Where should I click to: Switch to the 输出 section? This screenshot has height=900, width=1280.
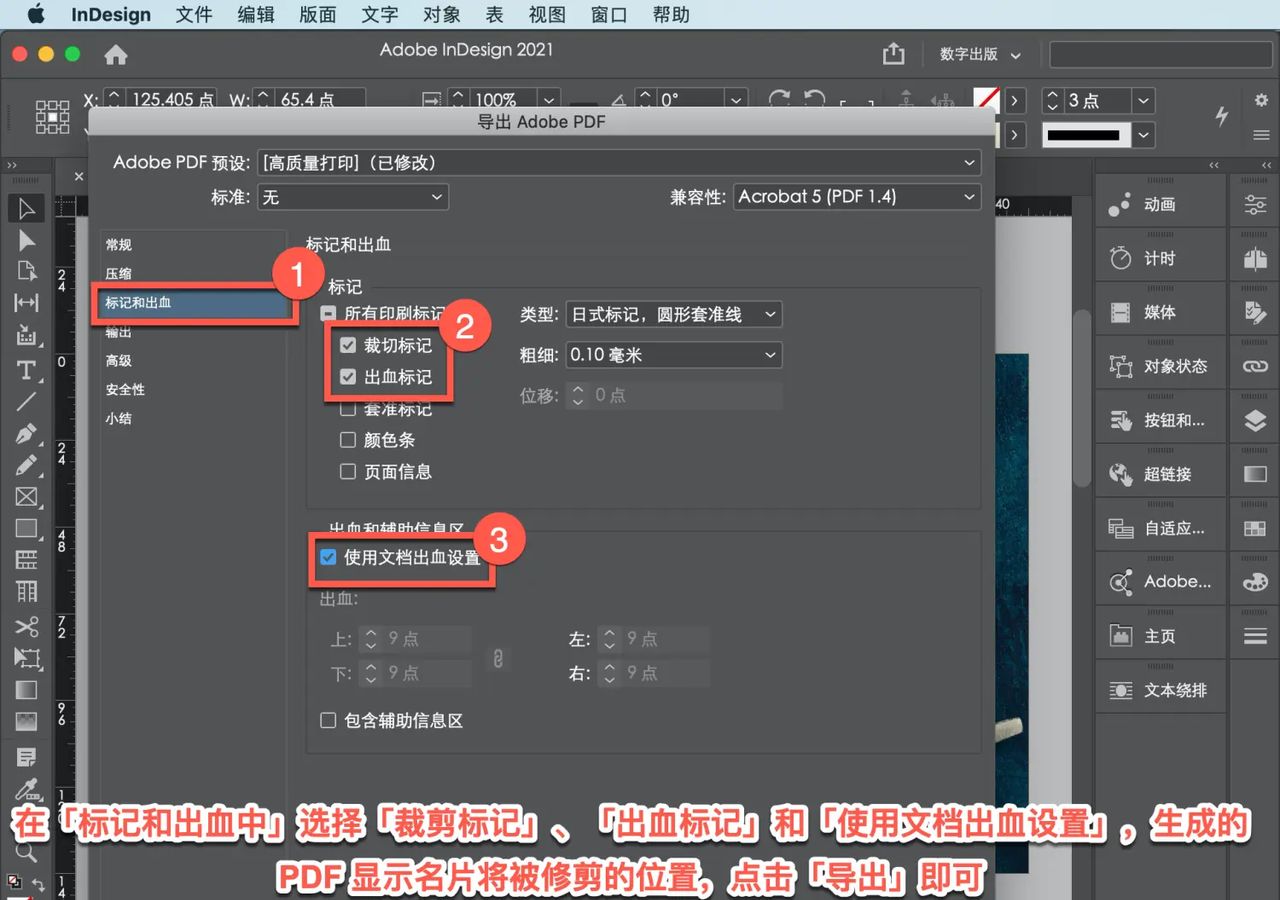point(118,332)
